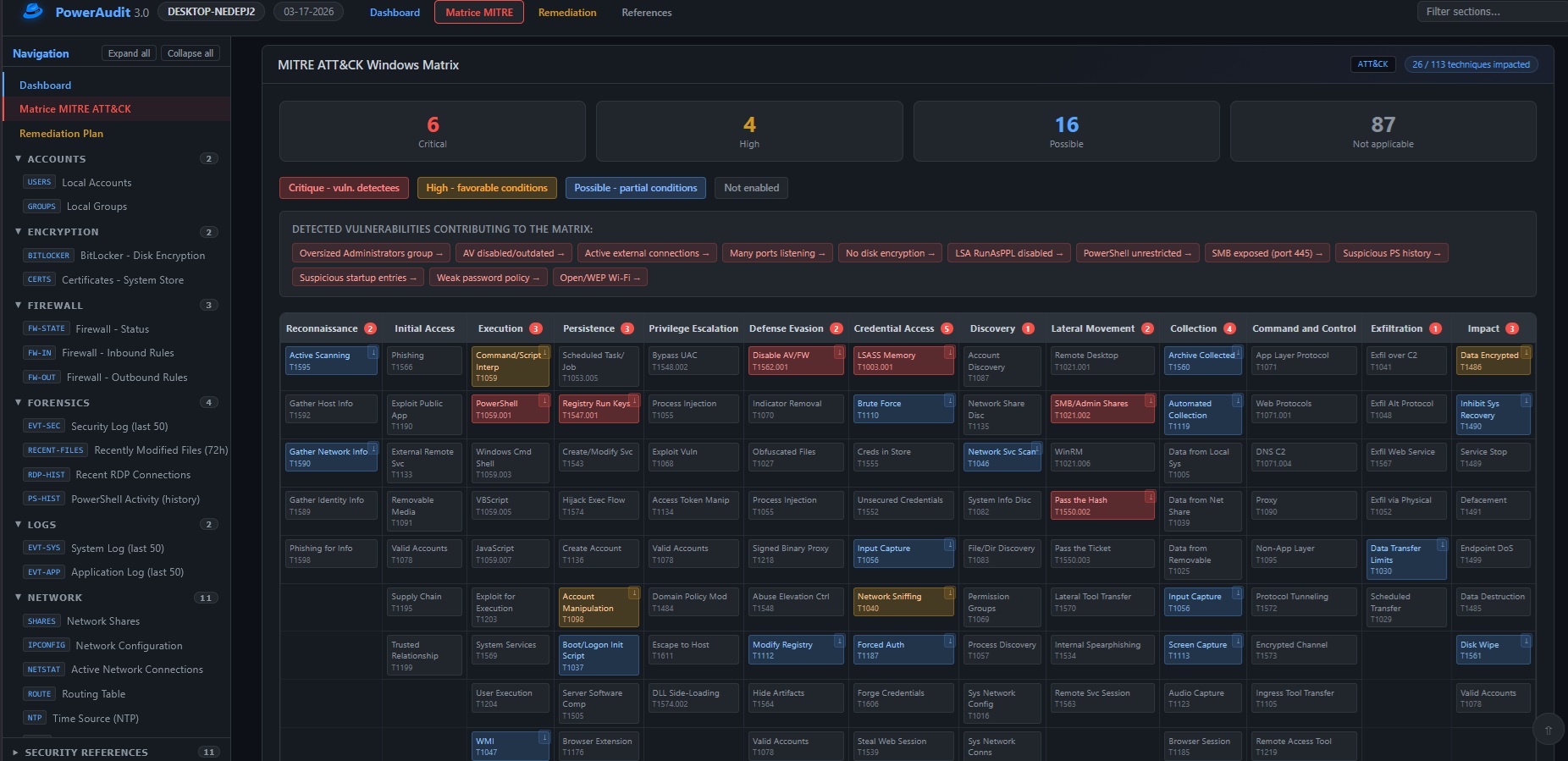
Task: Open Weak password policy vulnerability link
Action: 488,278
